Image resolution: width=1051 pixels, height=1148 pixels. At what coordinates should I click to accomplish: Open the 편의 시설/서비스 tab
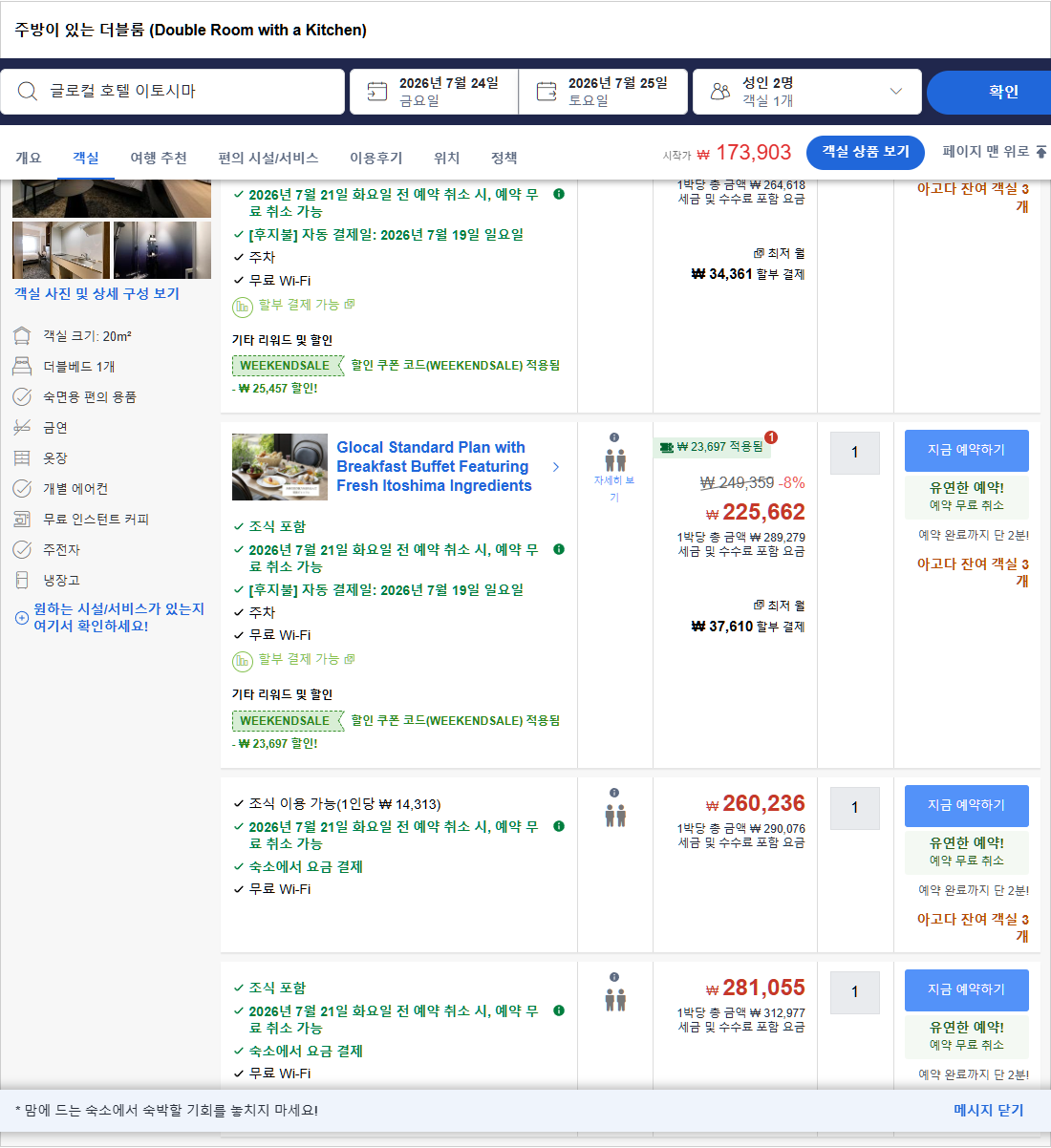pyautogui.click(x=268, y=158)
